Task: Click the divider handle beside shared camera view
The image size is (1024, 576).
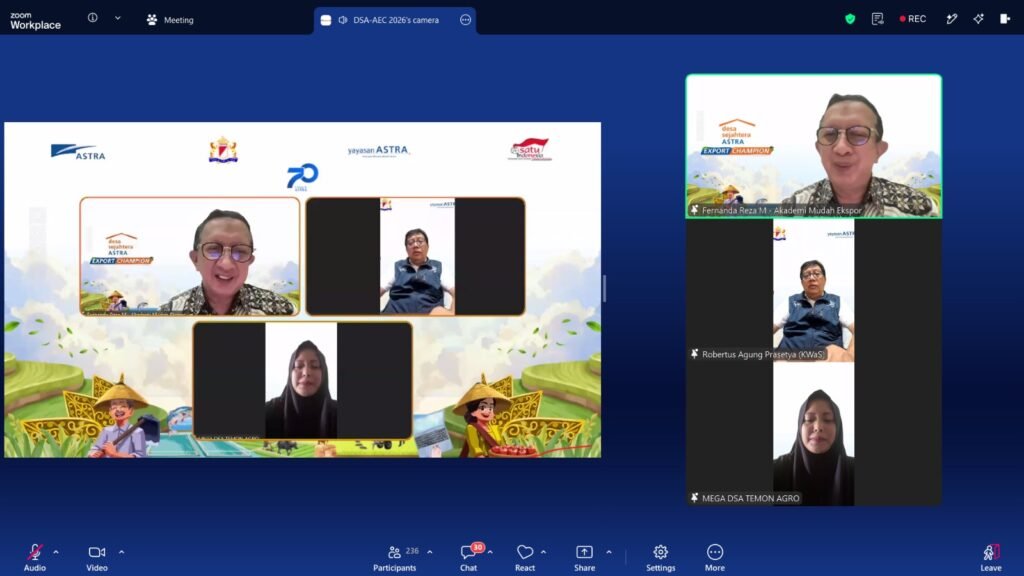Action: (x=605, y=288)
